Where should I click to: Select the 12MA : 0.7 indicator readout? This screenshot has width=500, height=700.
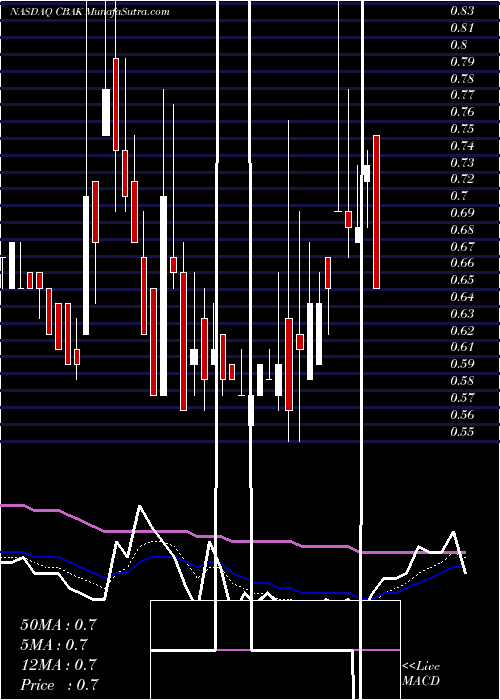click(x=58, y=665)
